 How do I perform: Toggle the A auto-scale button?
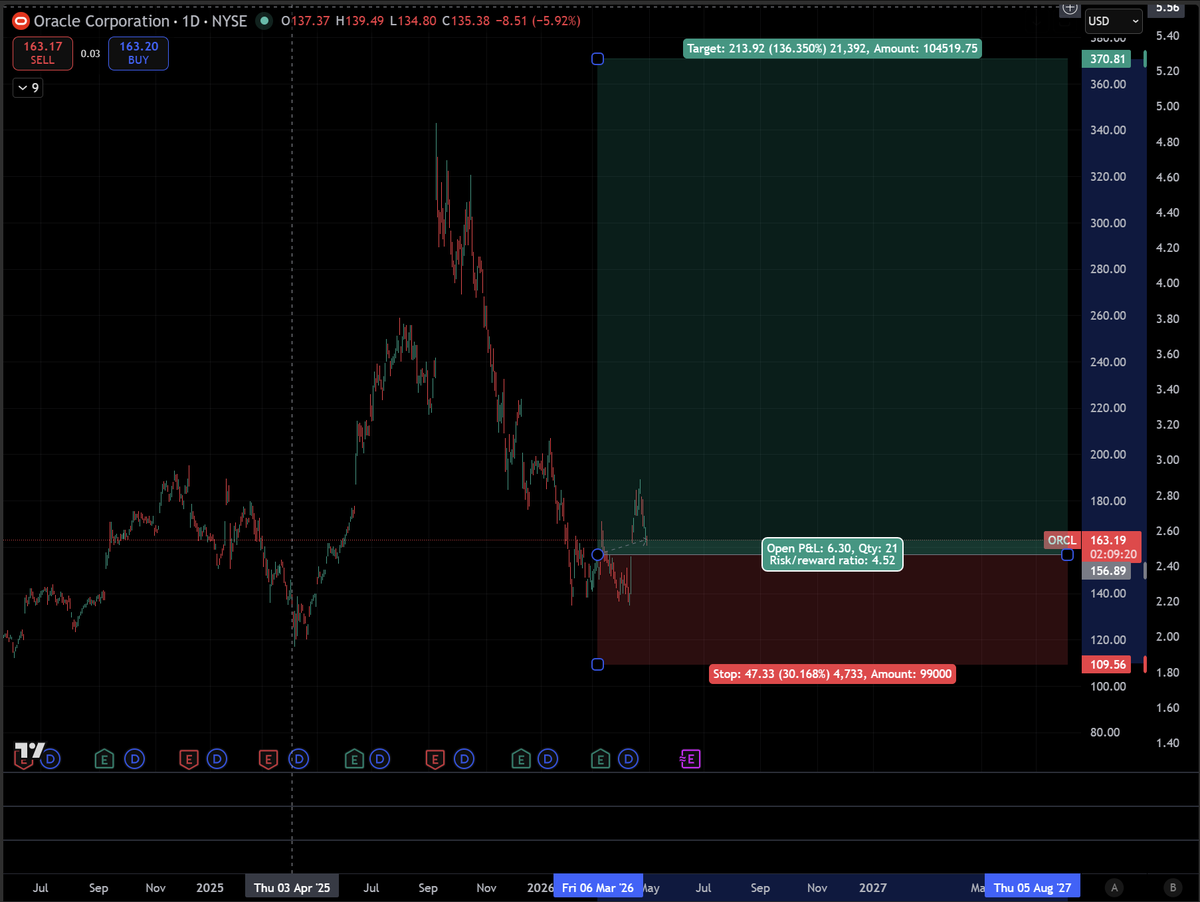click(1114, 887)
